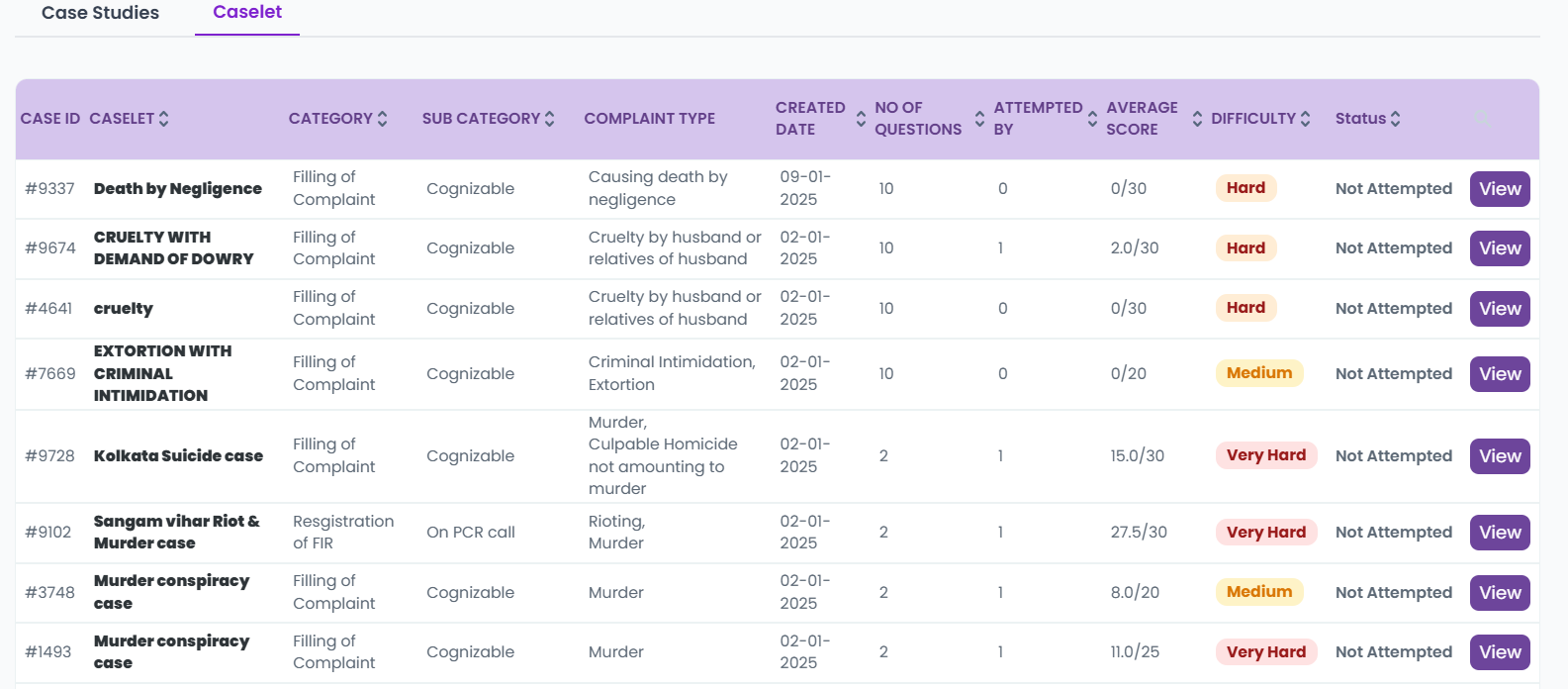Click View for case #7669 extortion
The image size is (1568, 689).
(1500, 374)
